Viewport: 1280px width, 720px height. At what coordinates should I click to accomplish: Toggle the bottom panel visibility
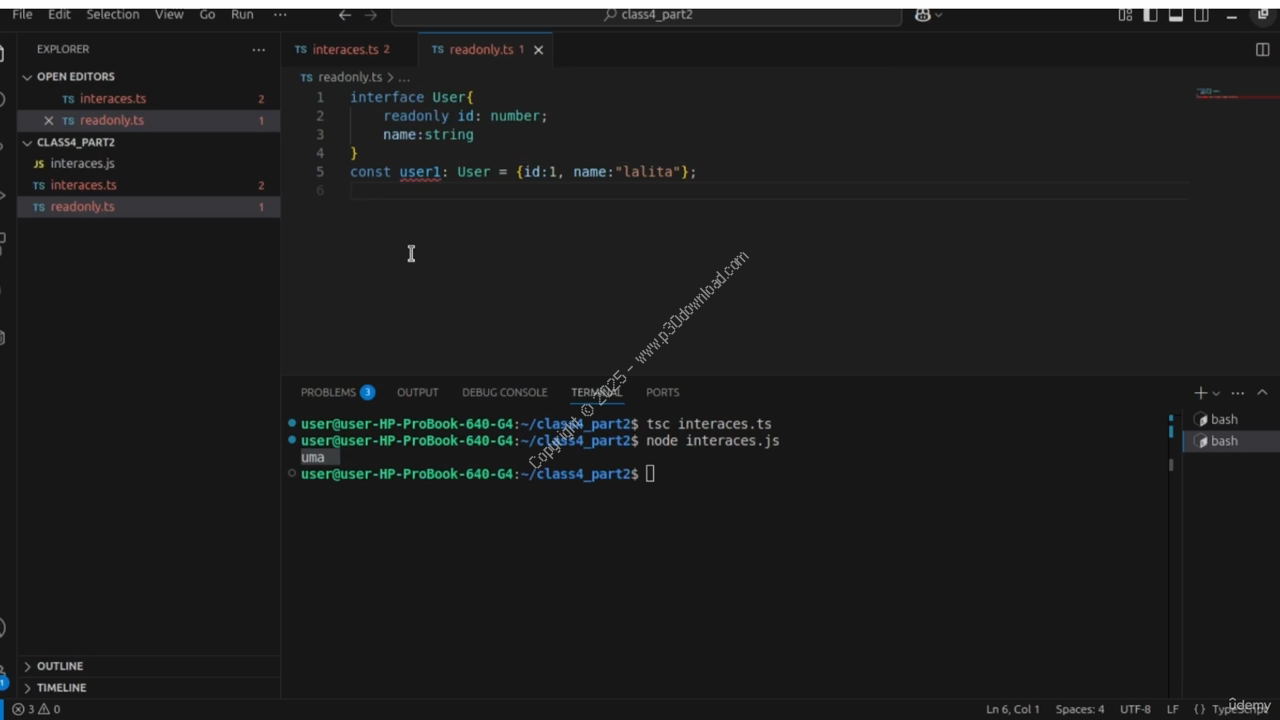coord(1176,15)
